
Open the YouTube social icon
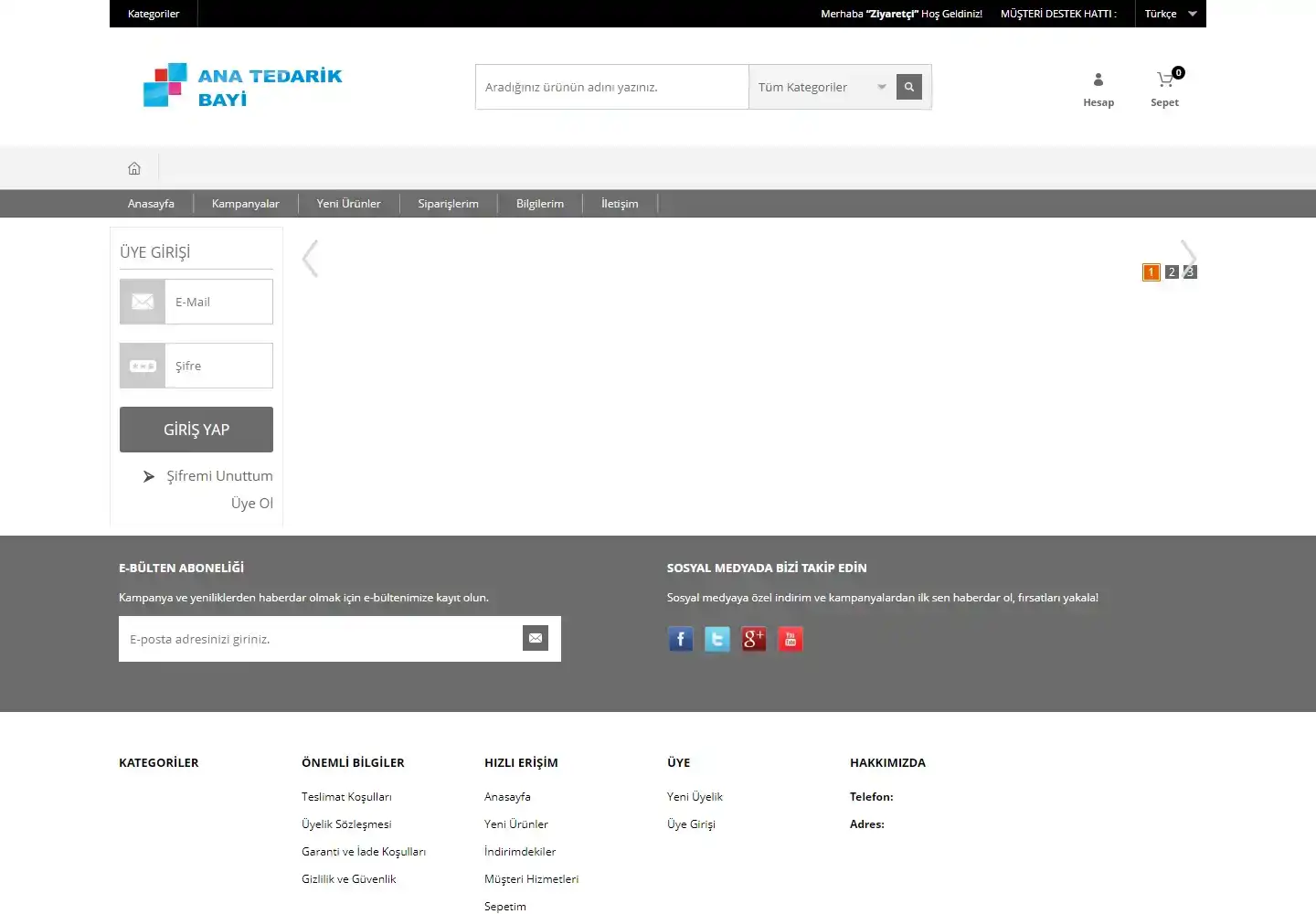[791, 639]
